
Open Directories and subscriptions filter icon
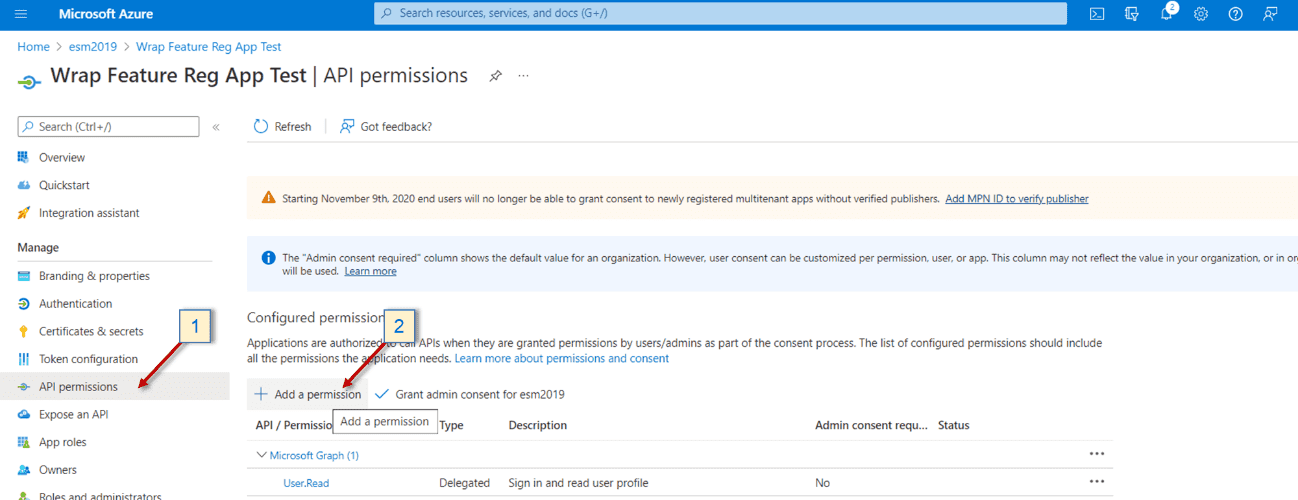coord(1132,14)
